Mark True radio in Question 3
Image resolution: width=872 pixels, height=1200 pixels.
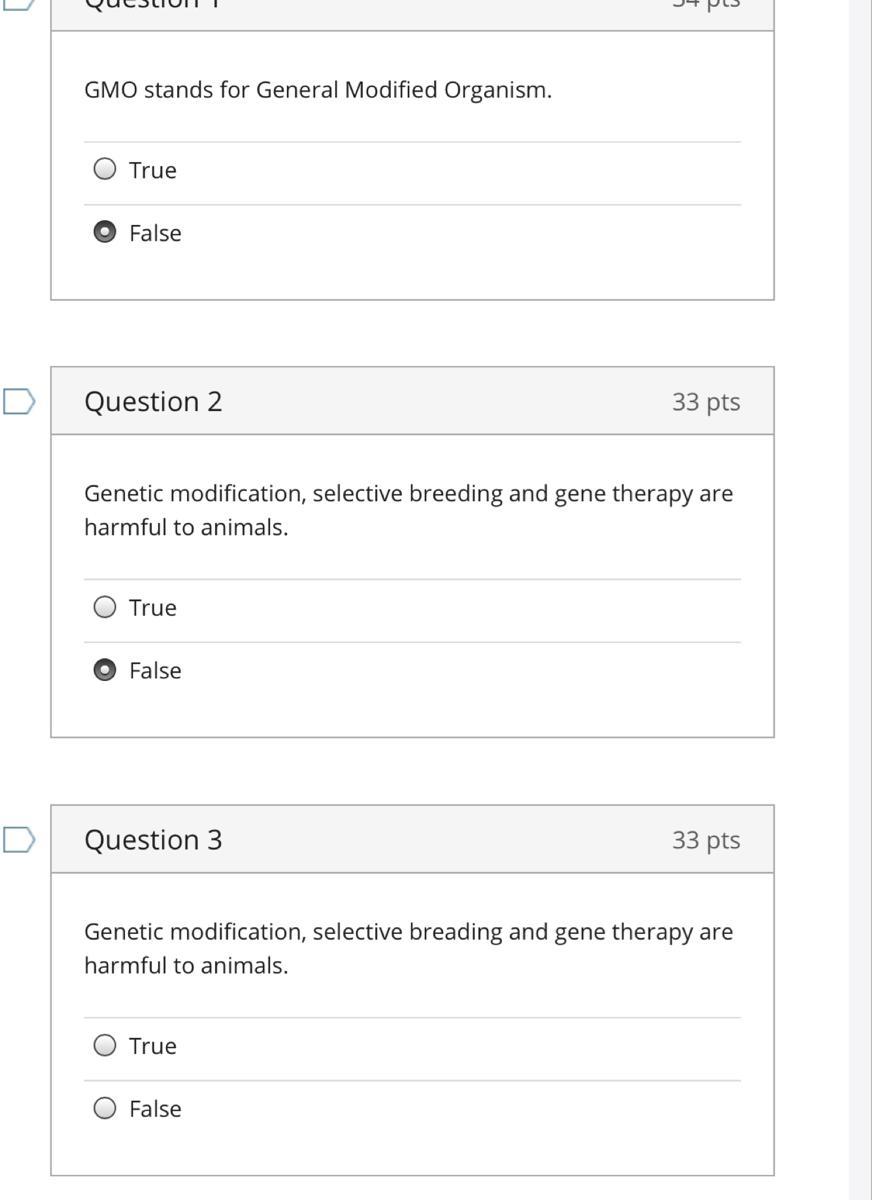105,1046
